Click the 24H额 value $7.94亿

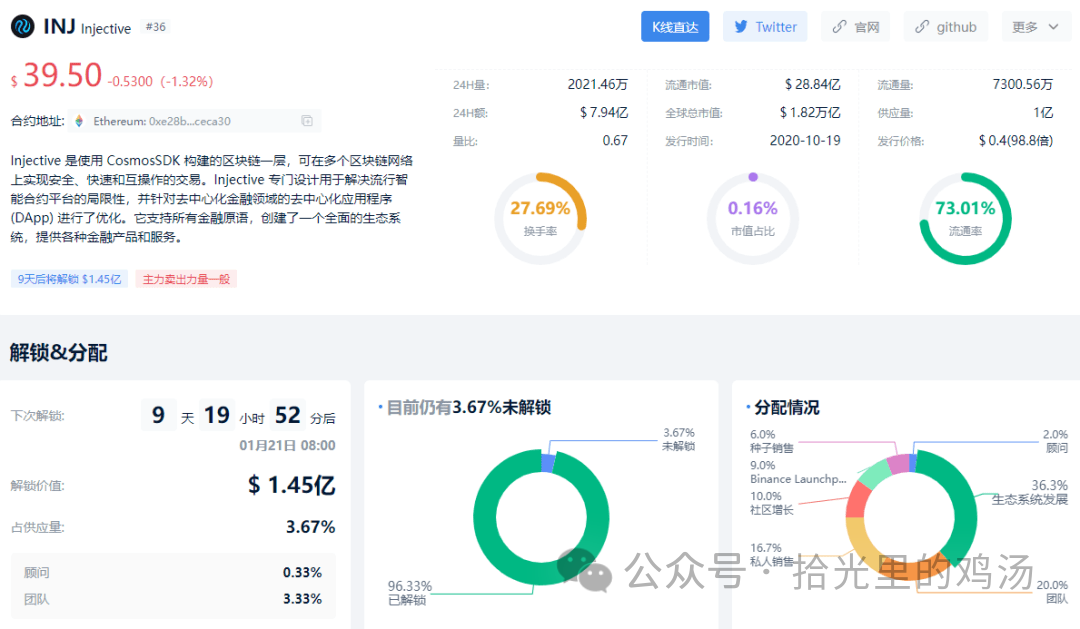604,112
